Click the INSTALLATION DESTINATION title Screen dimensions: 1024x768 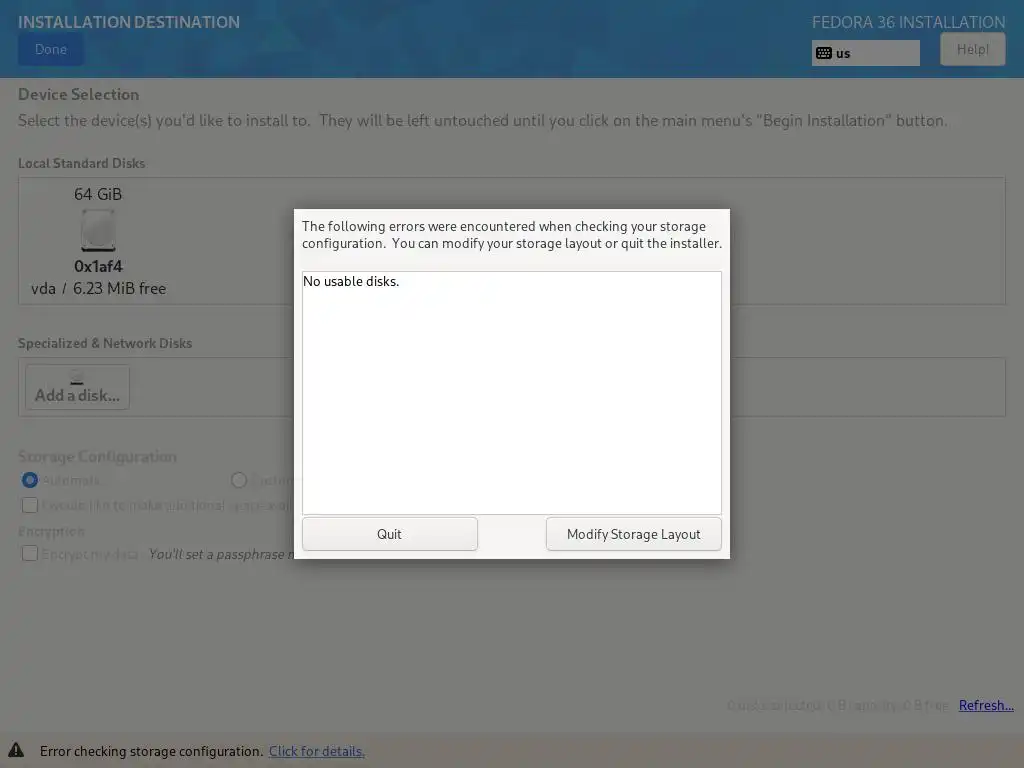(129, 22)
